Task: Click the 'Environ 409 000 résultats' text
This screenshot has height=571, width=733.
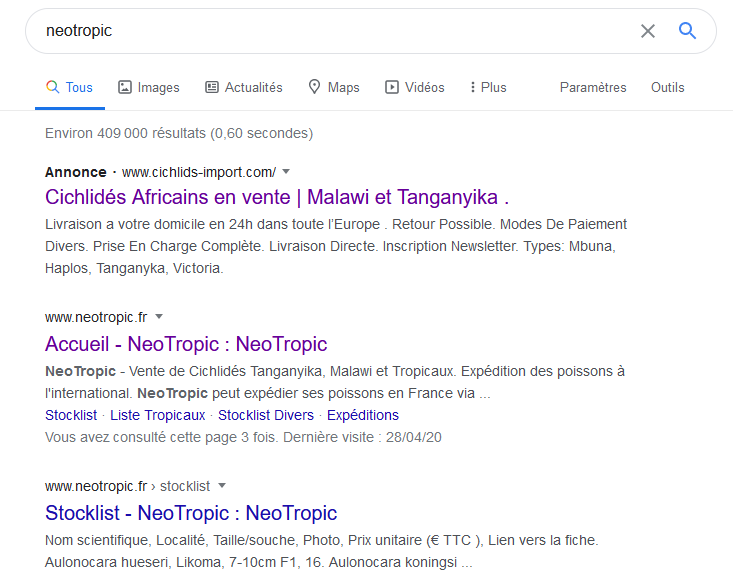Action: pos(179,133)
